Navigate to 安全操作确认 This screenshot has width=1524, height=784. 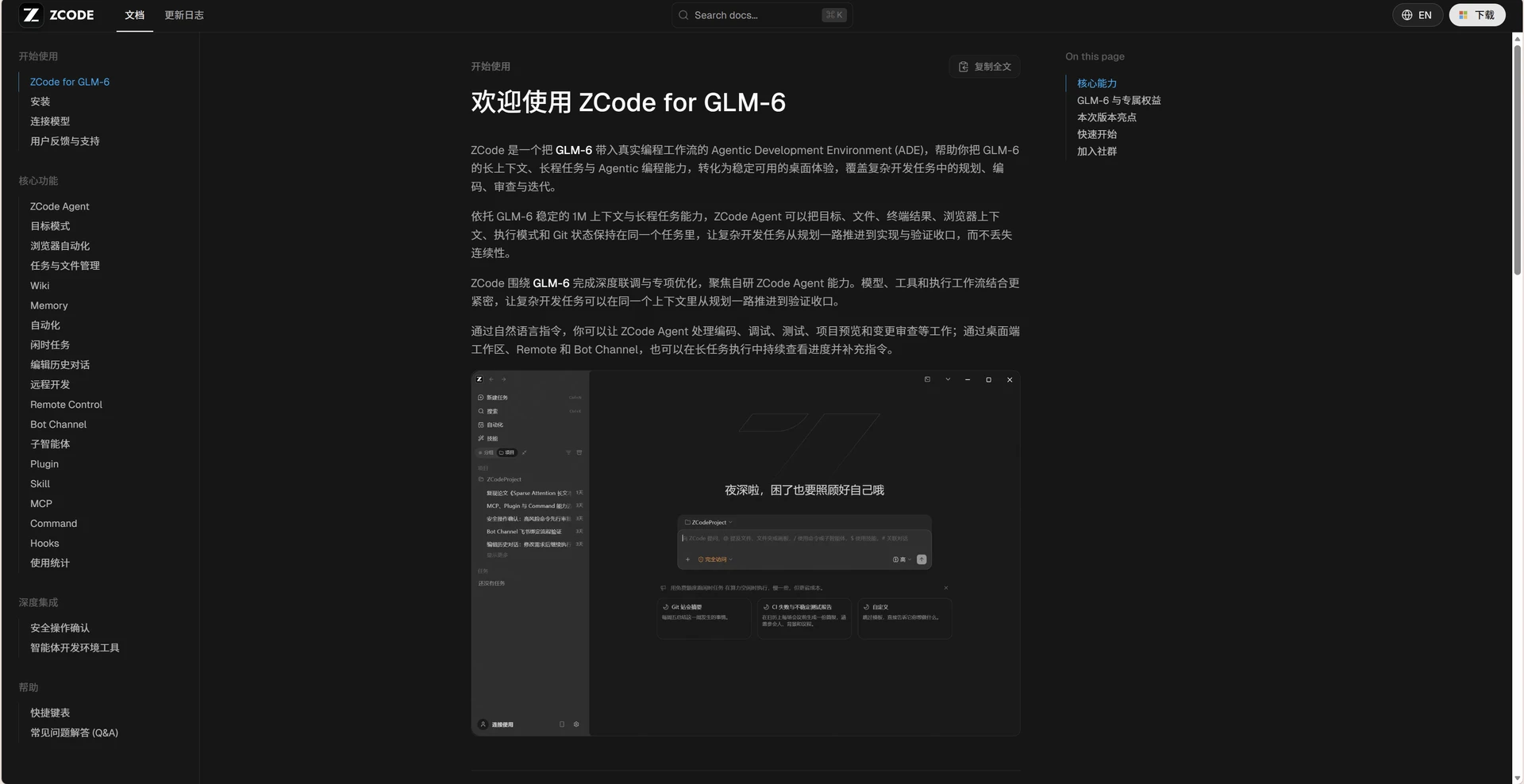60,628
